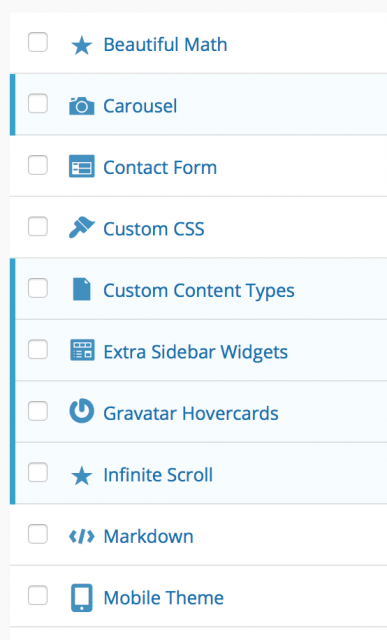Open the Extra Sidebar Widgets link
The width and height of the screenshot is (387, 640).
tap(196, 352)
